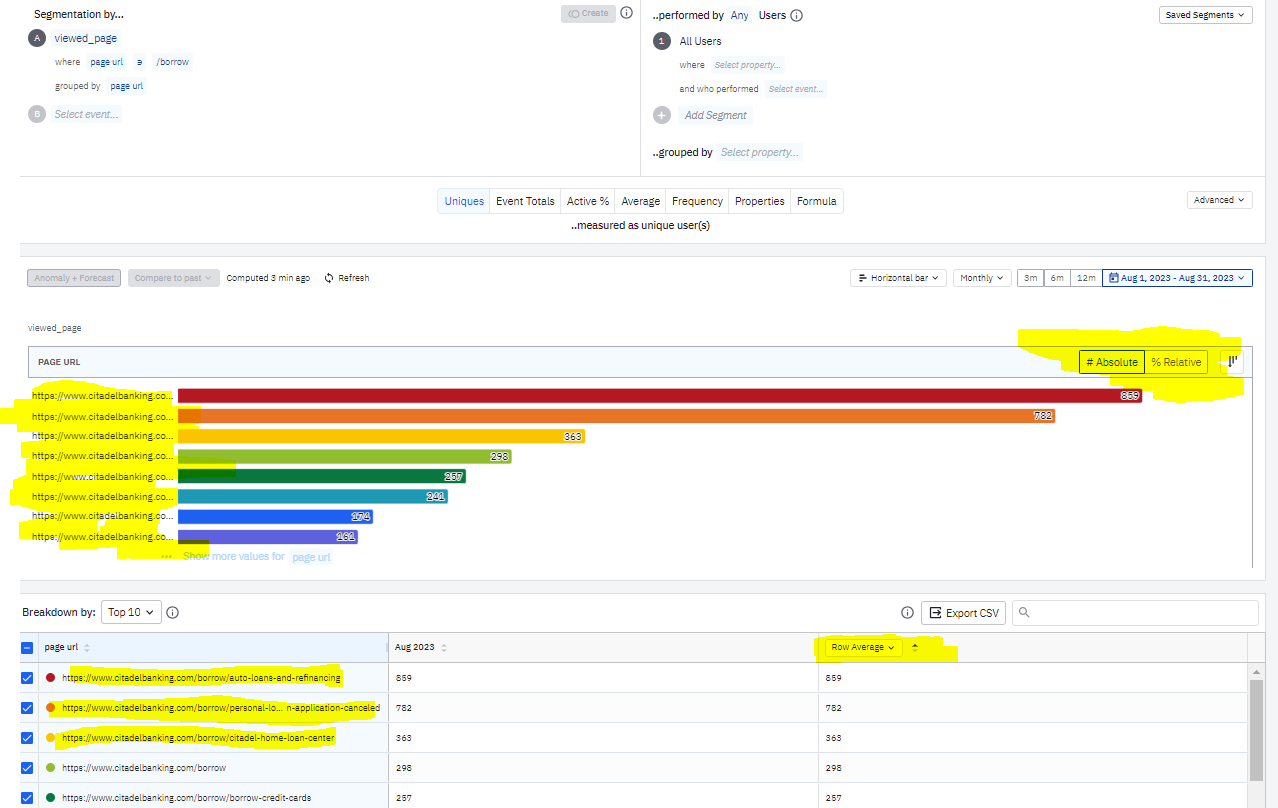
Task: Open the Saved Segments dropdown
Action: [x=1206, y=15]
